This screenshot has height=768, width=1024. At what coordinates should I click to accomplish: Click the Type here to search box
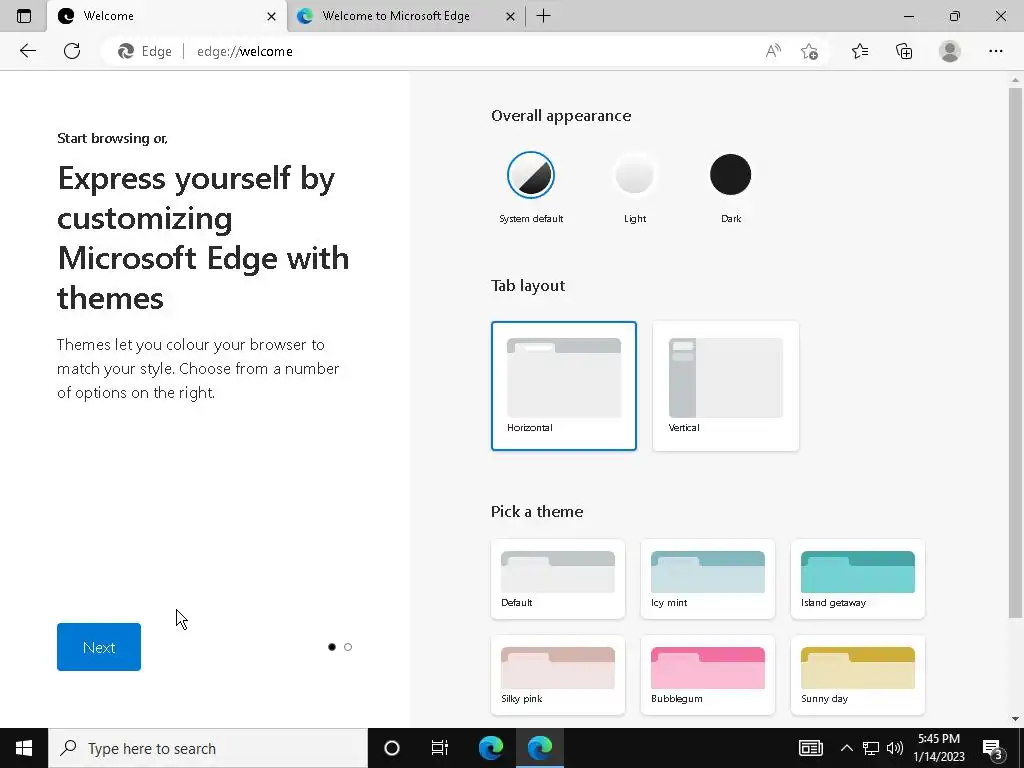[x=208, y=748]
